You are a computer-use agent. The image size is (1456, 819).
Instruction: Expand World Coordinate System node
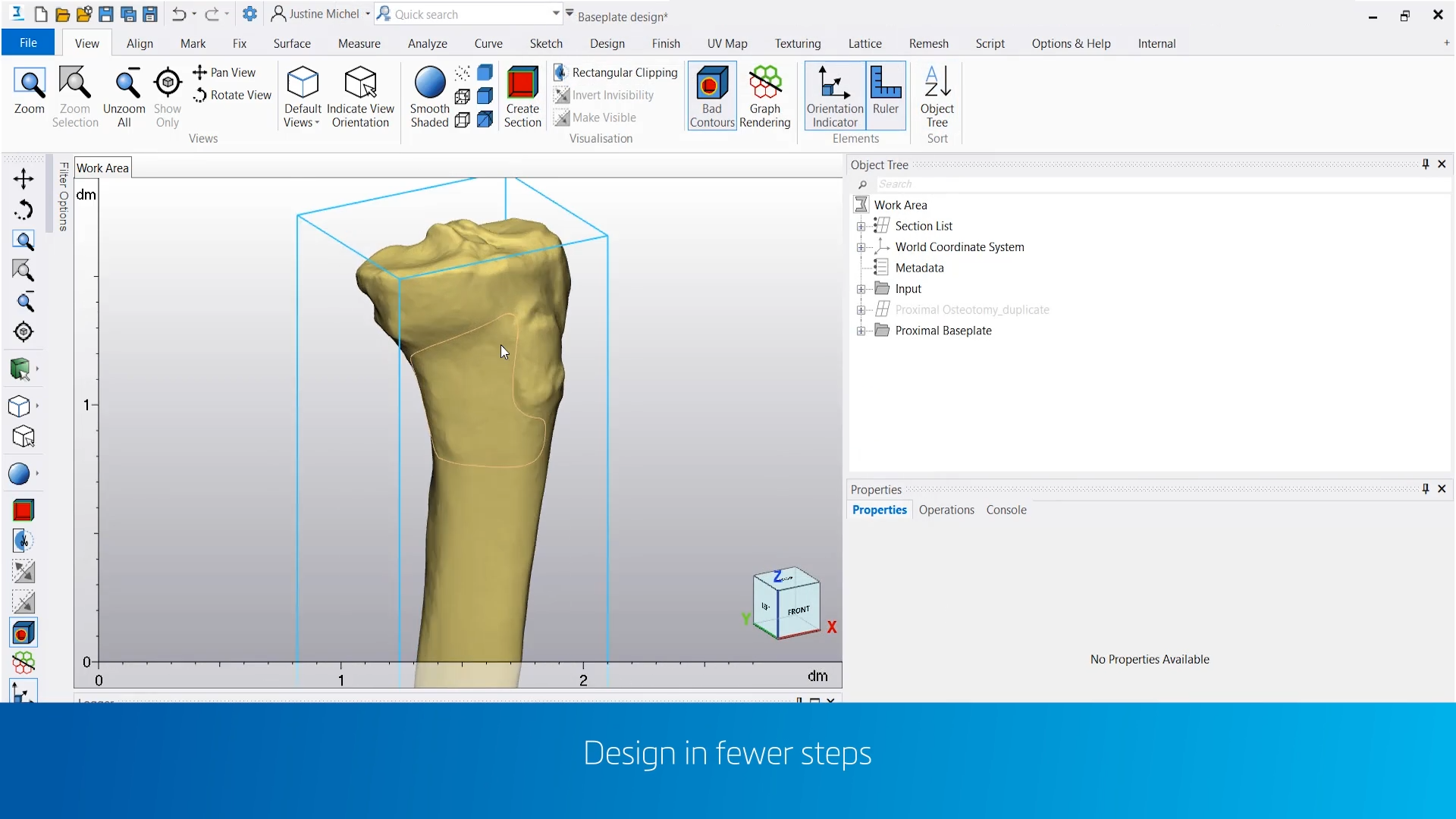tap(861, 247)
